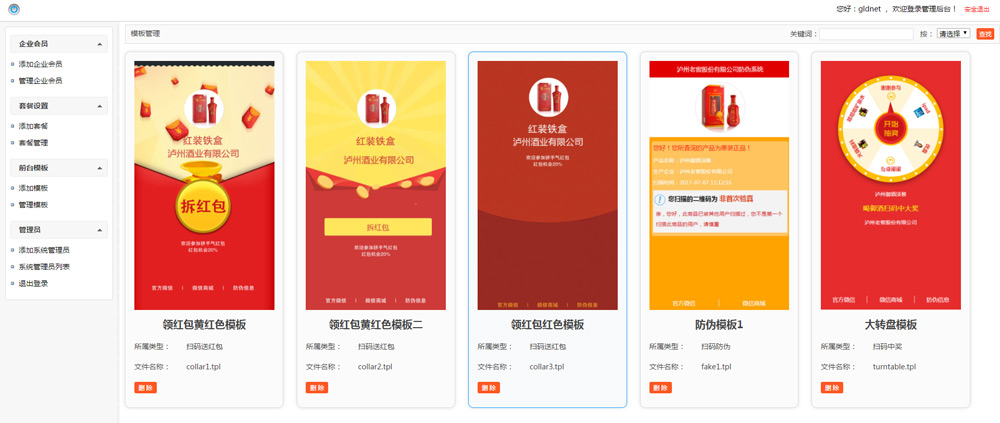Viewport: 1000px width, 423px height.
Task: Click the title 防伪模板1
Action: [719, 325]
